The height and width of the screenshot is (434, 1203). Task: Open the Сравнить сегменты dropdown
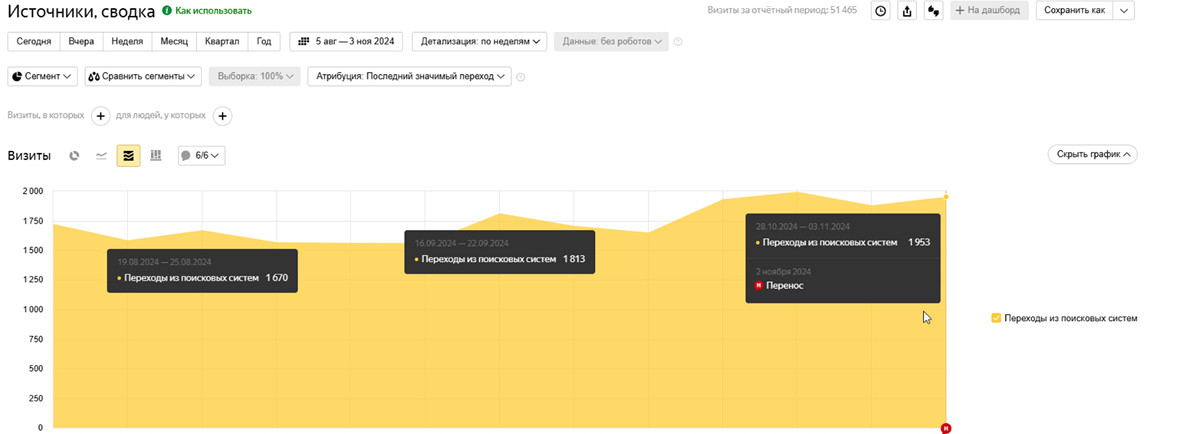tap(144, 76)
